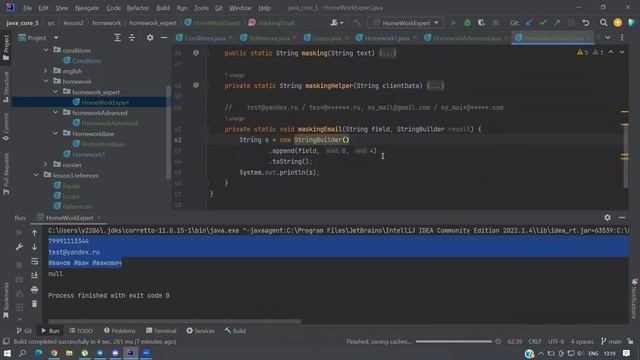Rollback changes with the undo arrow icon
The height and width of the screenshot is (360, 640).
tap(586, 23)
